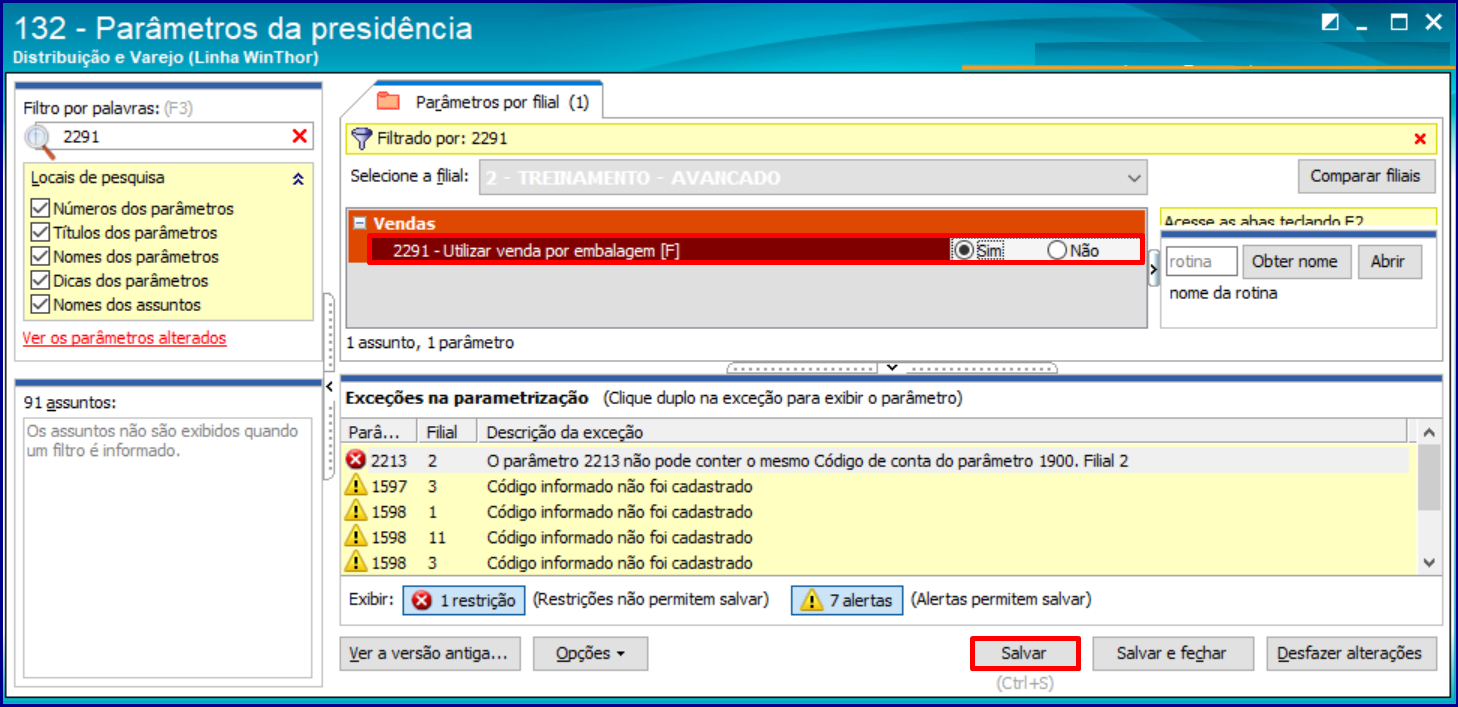The image size is (1458, 707).
Task: Click 'Comparar filiais' button
Action: point(1365,176)
